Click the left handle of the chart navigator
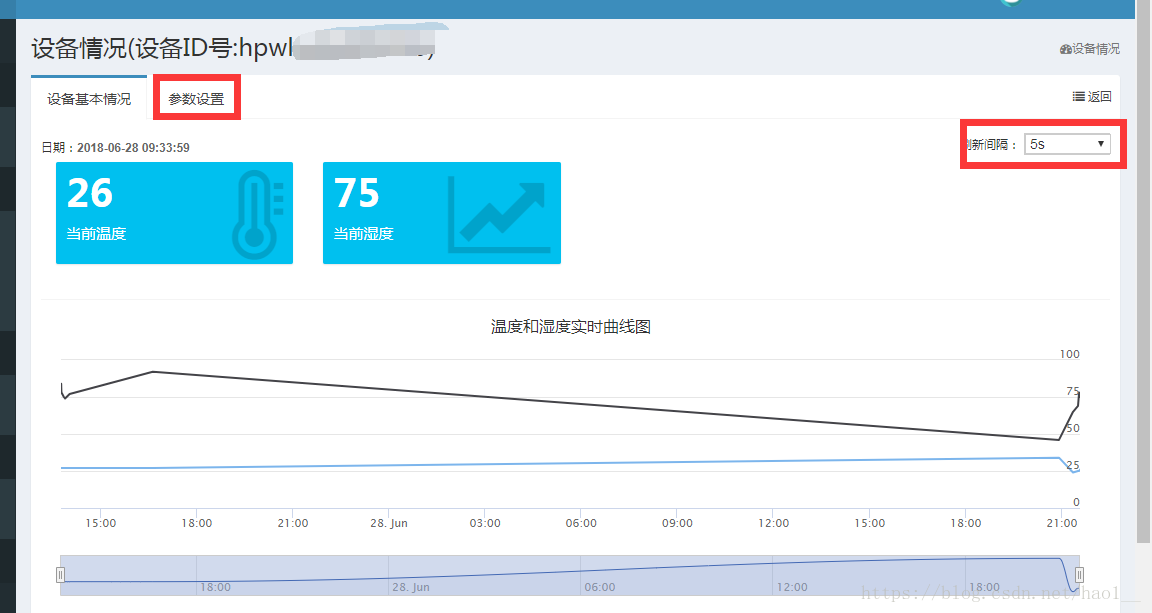1152x613 pixels. [61, 575]
